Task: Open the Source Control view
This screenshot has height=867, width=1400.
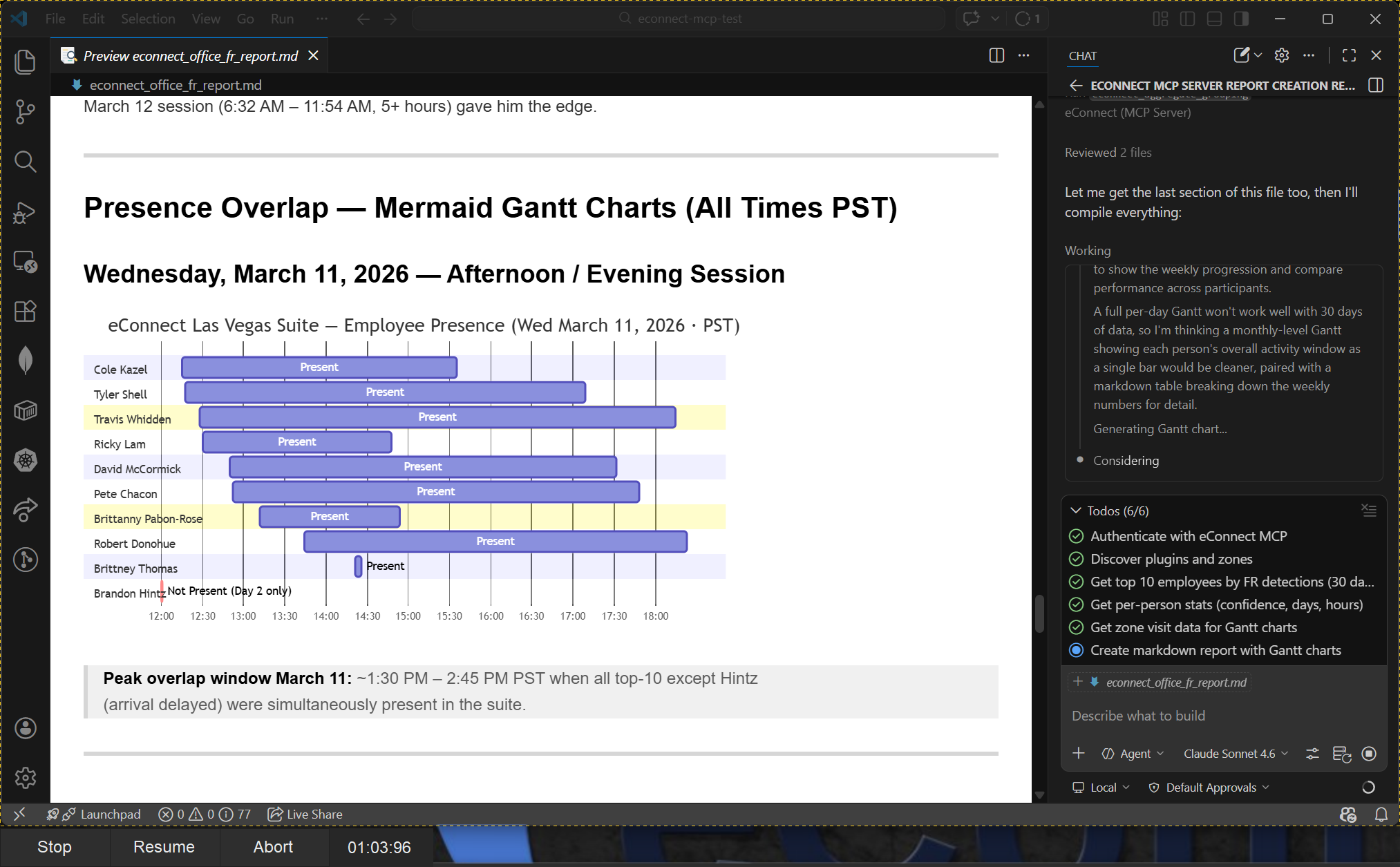Action: point(26,111)
